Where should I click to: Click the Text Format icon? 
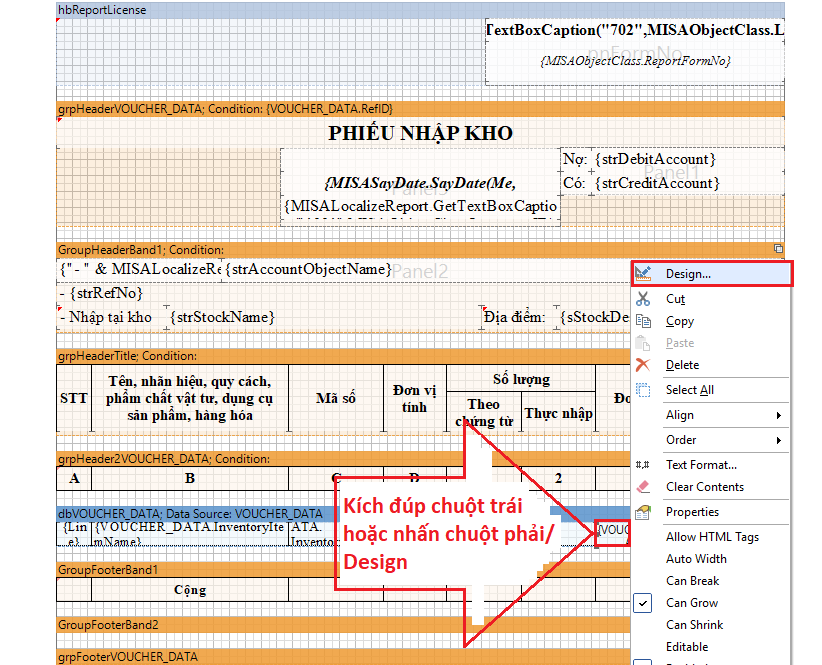click(643, 463)
